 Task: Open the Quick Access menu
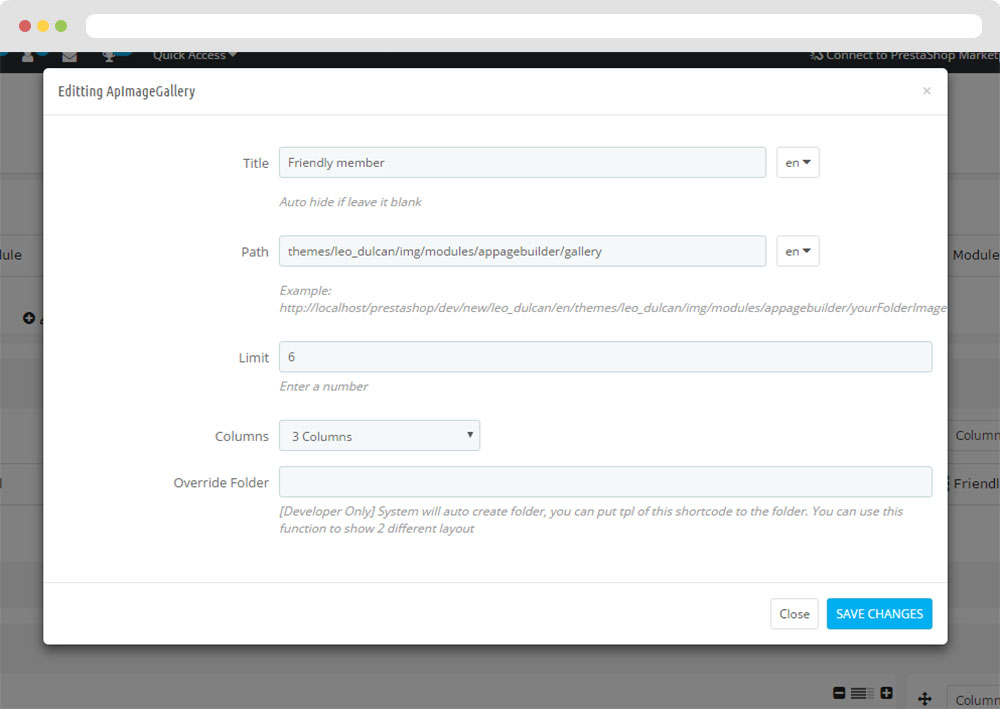pos(195,56)
